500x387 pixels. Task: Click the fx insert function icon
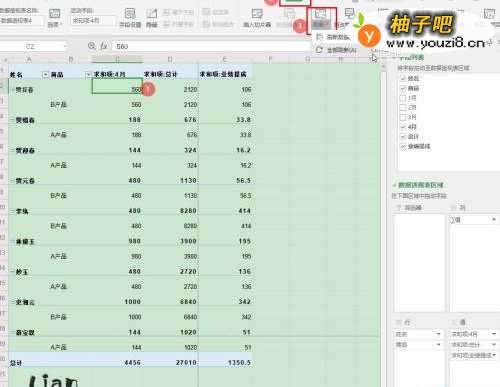point(104,46)
